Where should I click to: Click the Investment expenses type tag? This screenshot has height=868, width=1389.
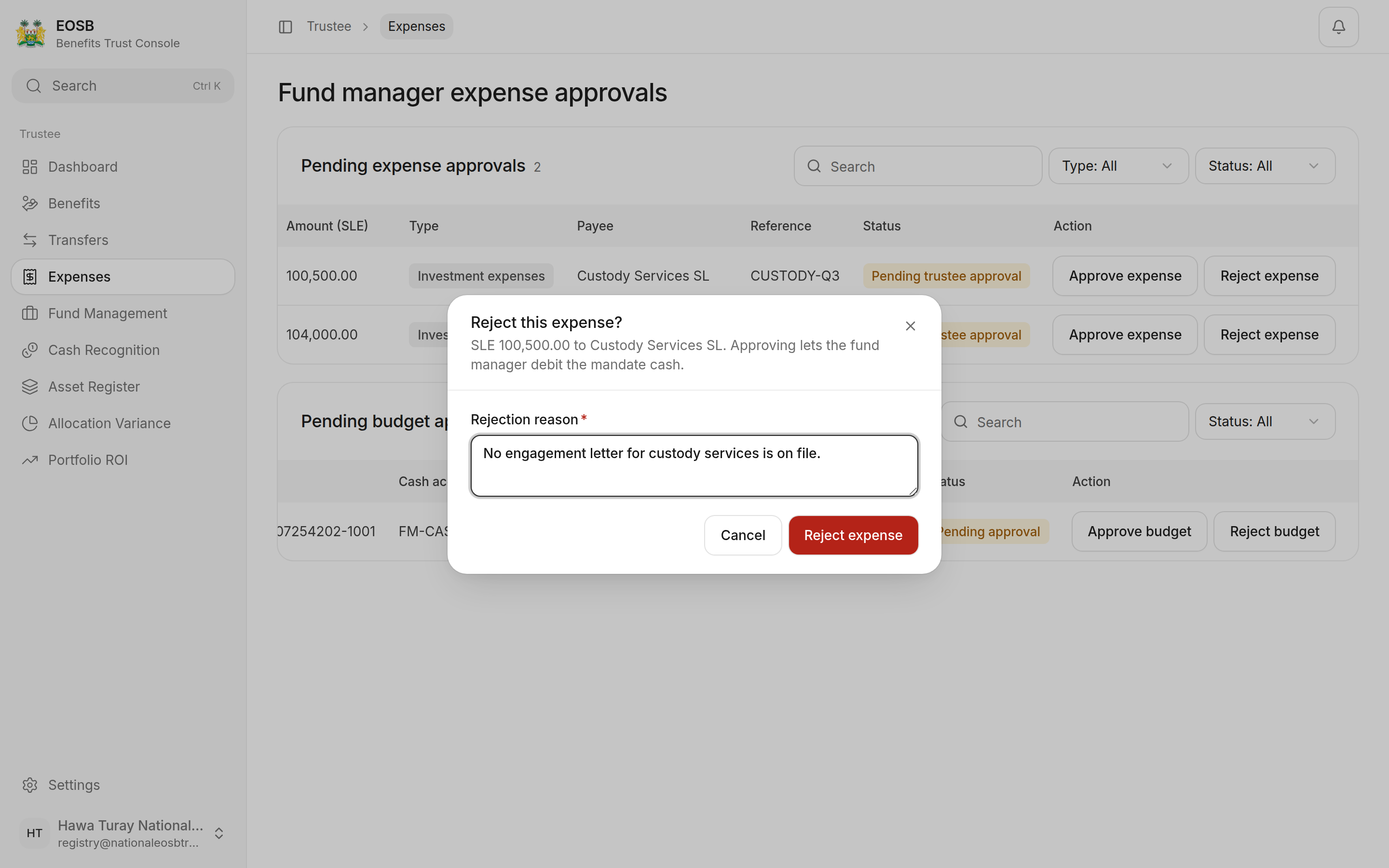click(x=481, y=276)
